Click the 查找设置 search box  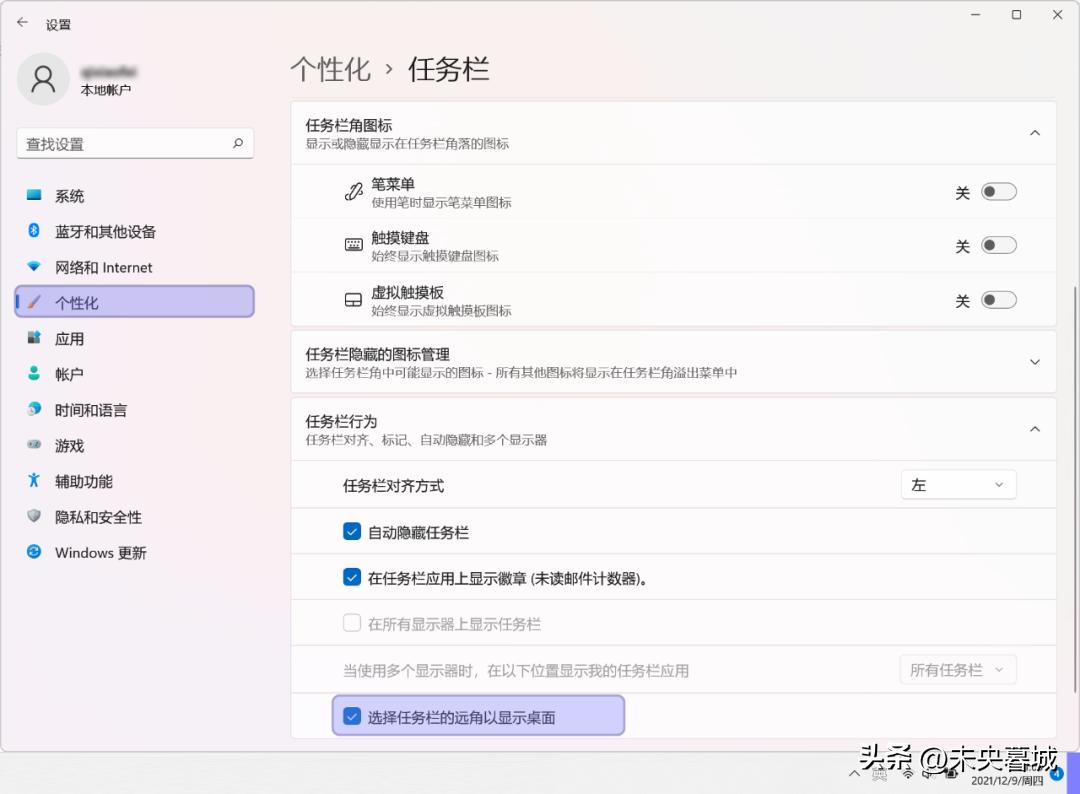pyautogui.click(x=134, y=143)
